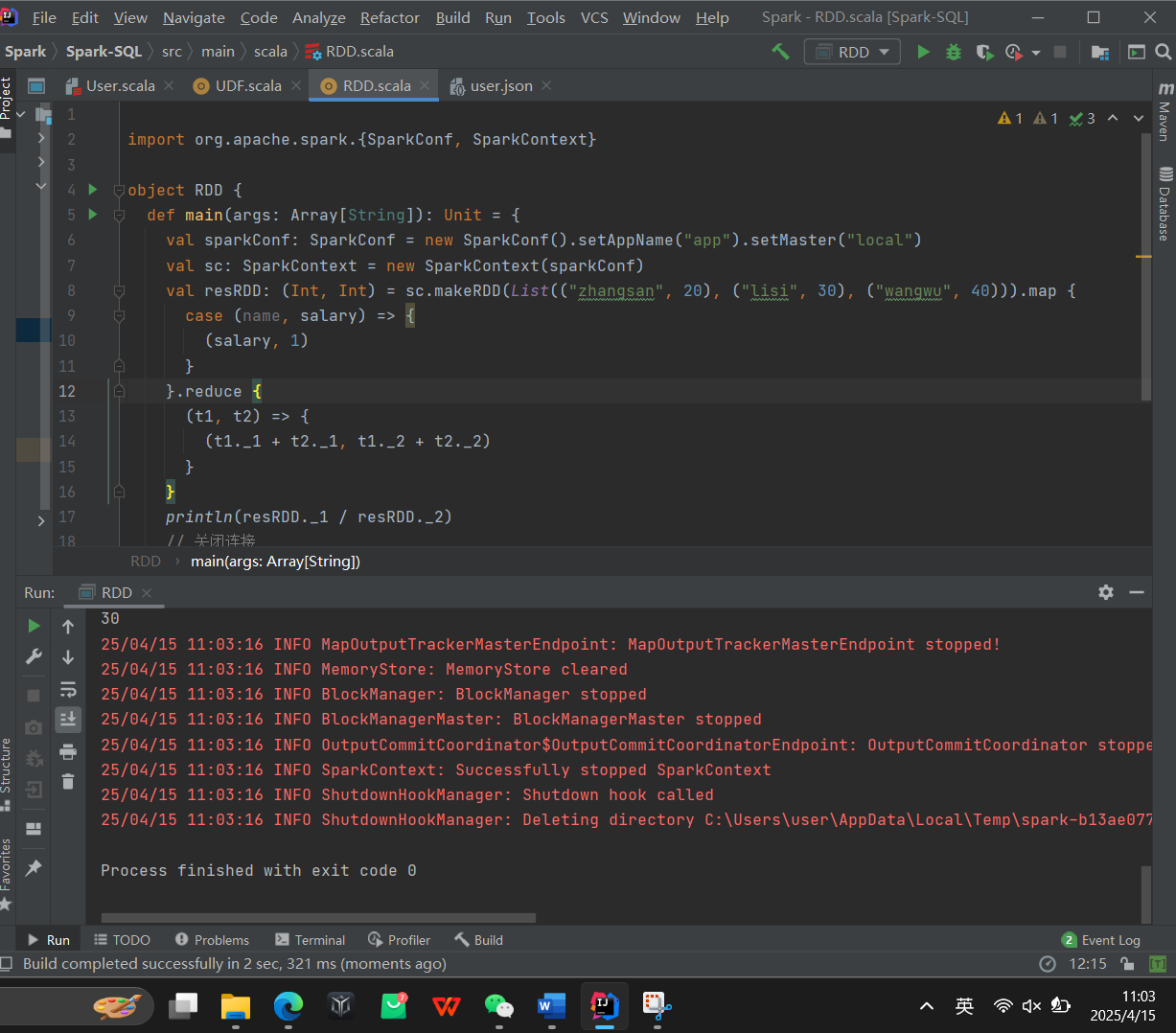
Task: Click the Down the Stack Trace arrow
Action: point(68,656)
